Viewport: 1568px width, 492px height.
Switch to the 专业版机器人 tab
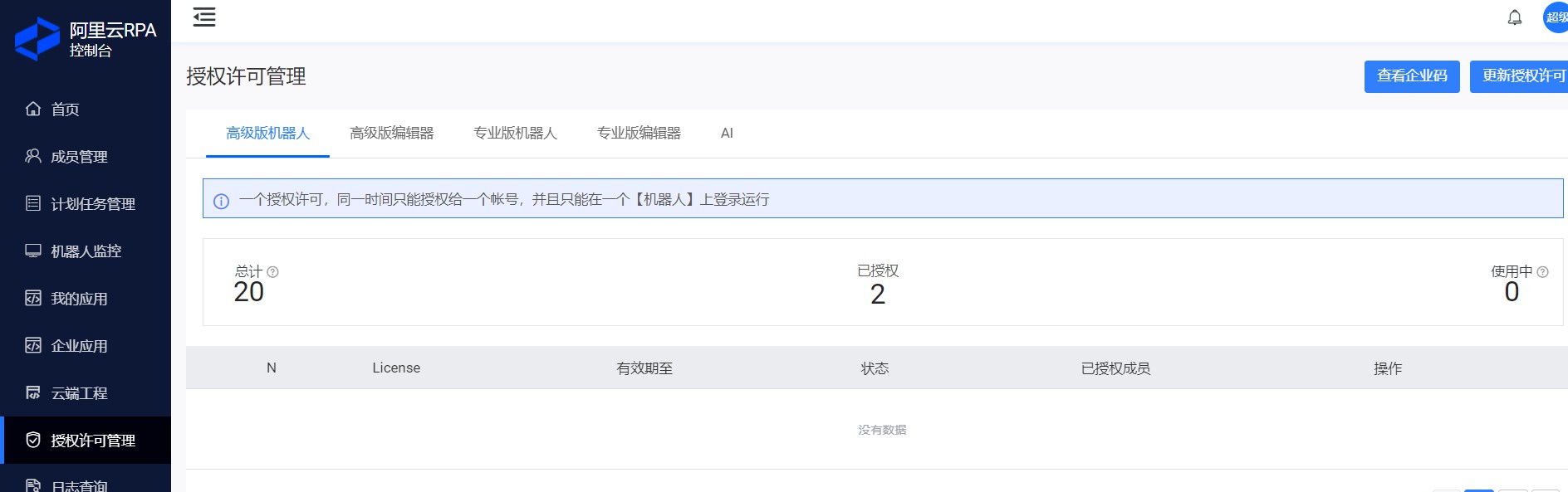click(x=515, y=133)
